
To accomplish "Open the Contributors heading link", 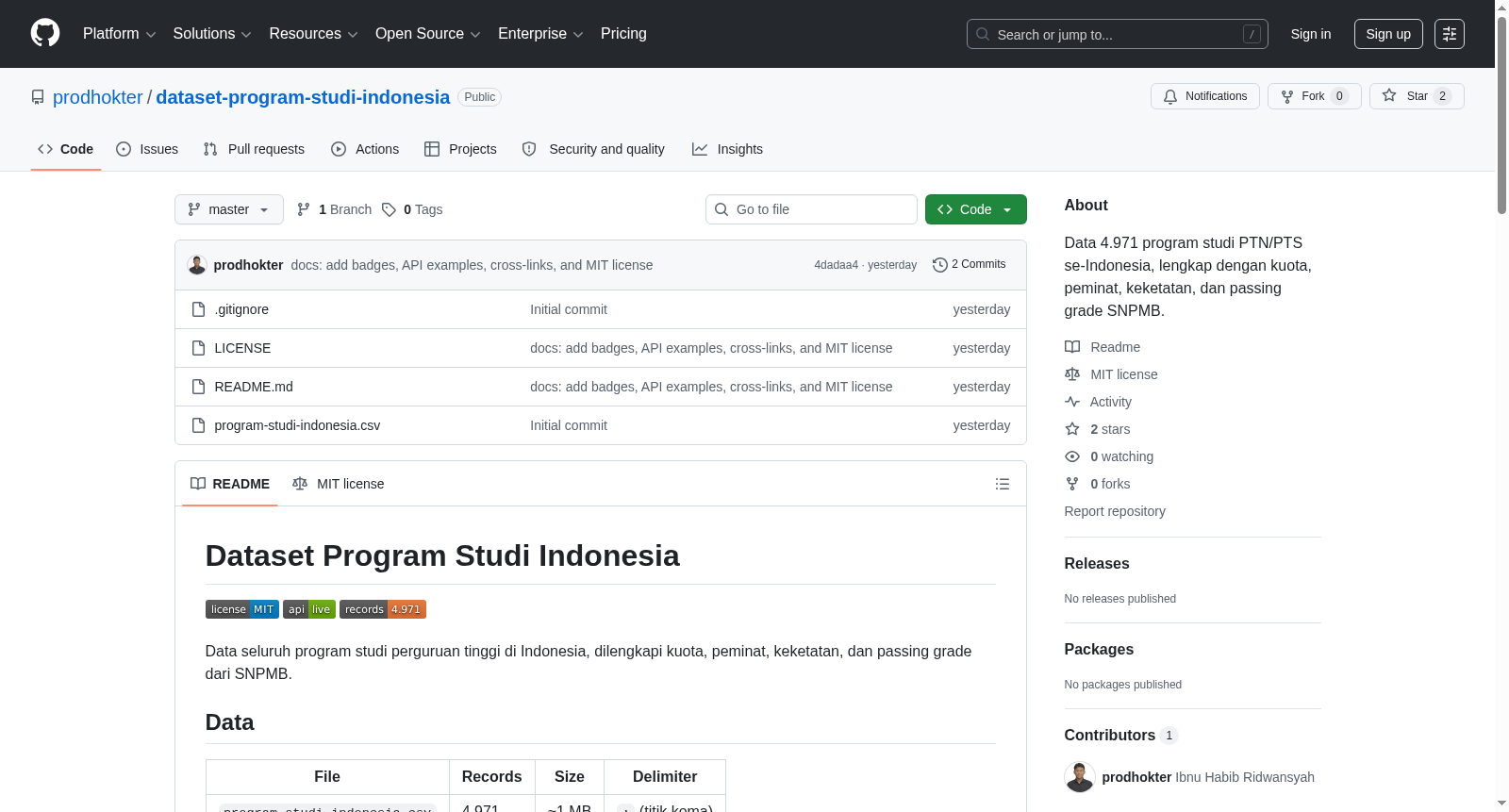I will click(1120, 735).
